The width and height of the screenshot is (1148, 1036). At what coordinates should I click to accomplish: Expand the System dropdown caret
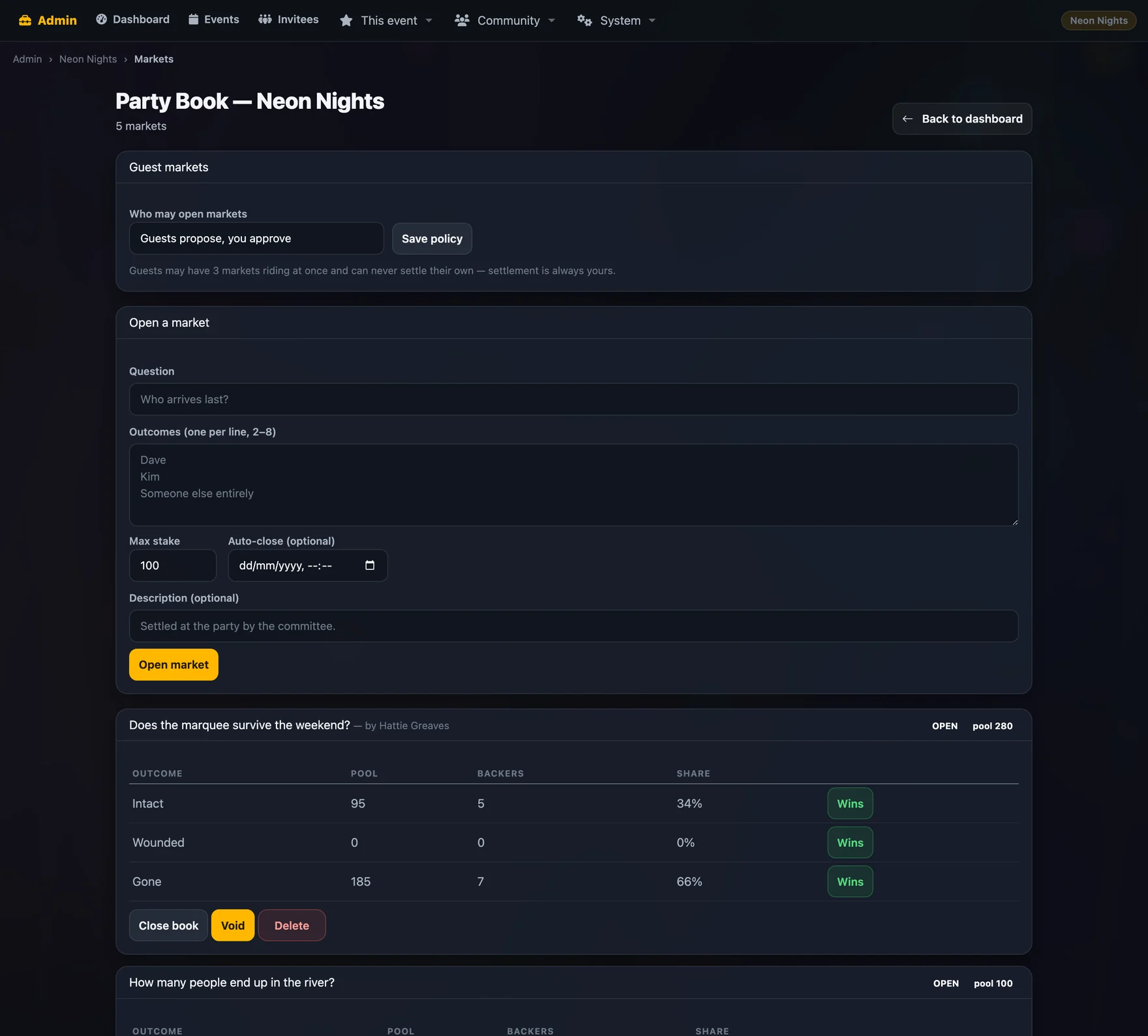[x=652, y=21]
